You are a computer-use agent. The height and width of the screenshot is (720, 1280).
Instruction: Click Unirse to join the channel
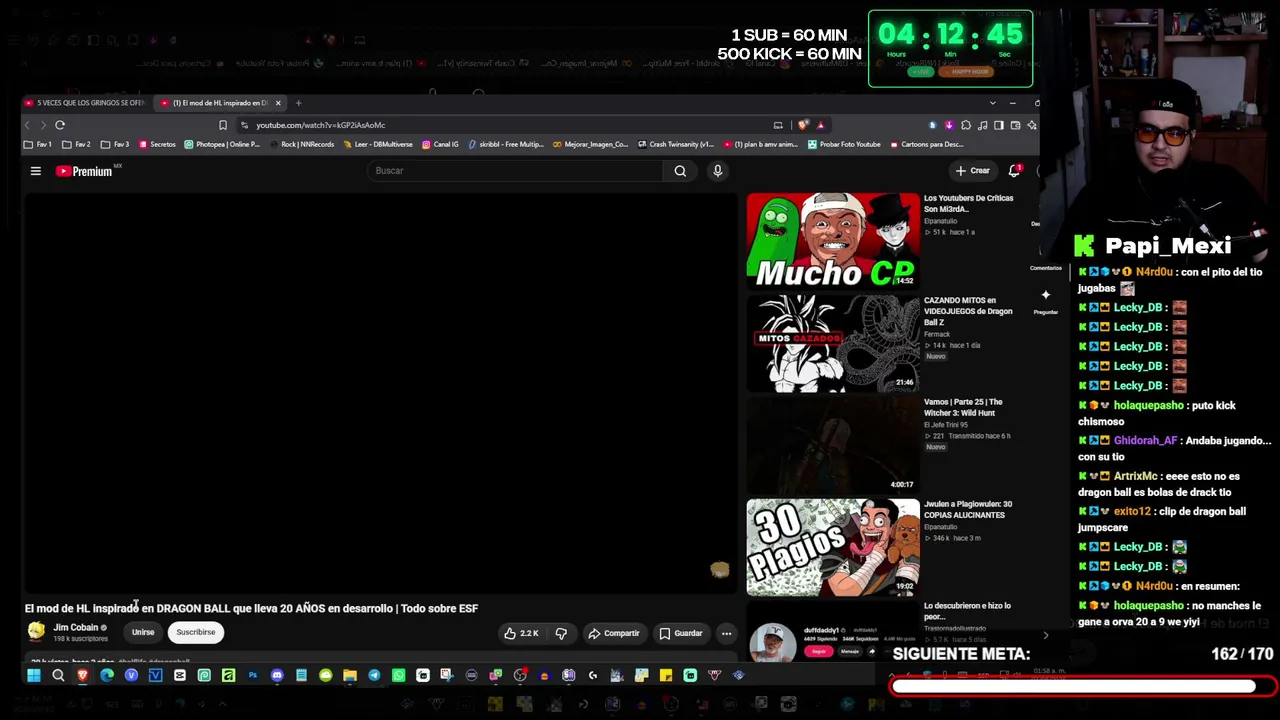143,633
